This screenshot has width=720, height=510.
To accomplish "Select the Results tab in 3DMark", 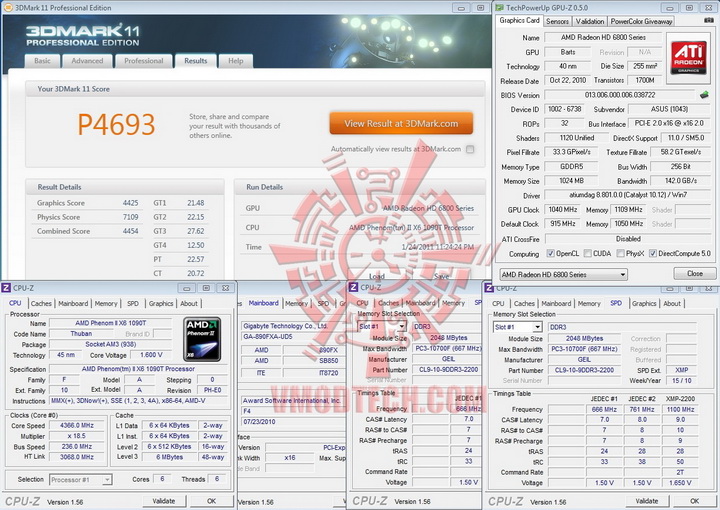I will point(196,61).
